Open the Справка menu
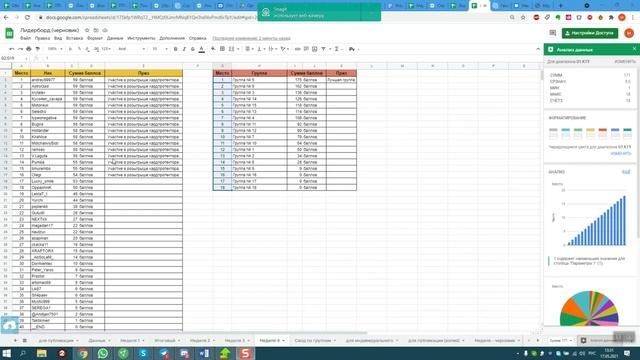The height and width of the screenshot is (360, 640). 198,38
